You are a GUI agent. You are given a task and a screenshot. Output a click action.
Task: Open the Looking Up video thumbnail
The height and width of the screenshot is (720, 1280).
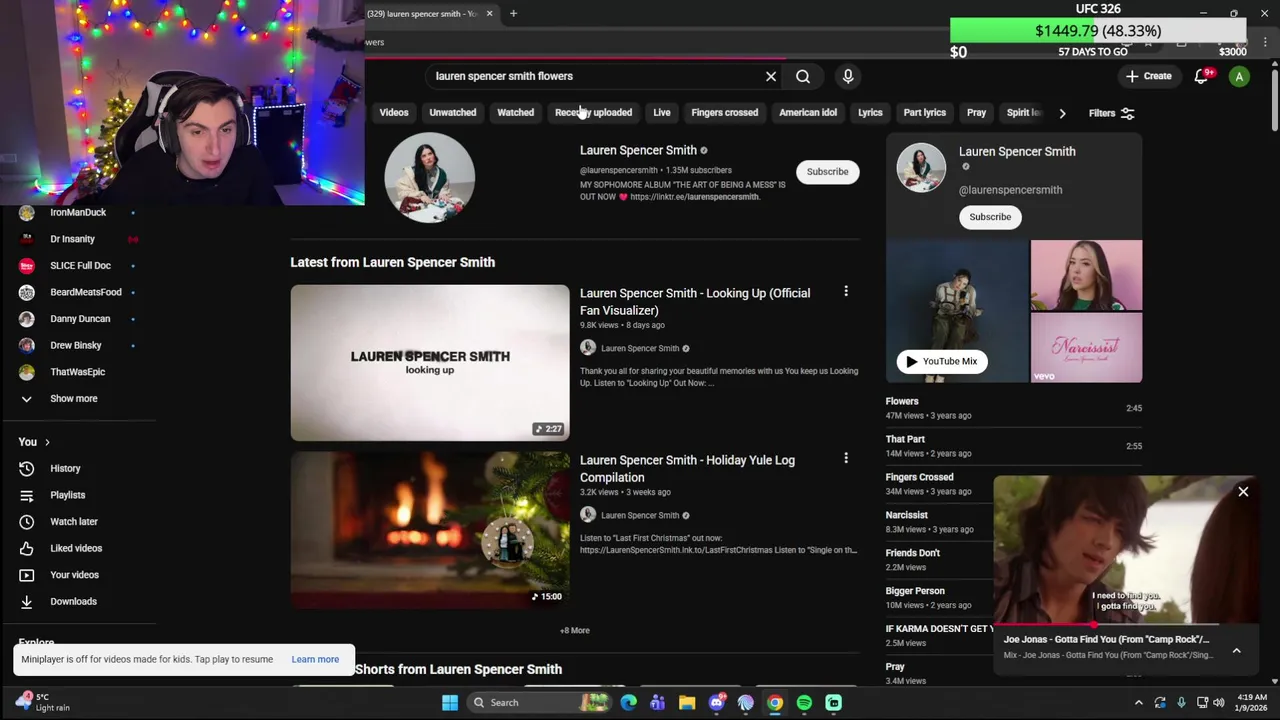tap(430, 362)
